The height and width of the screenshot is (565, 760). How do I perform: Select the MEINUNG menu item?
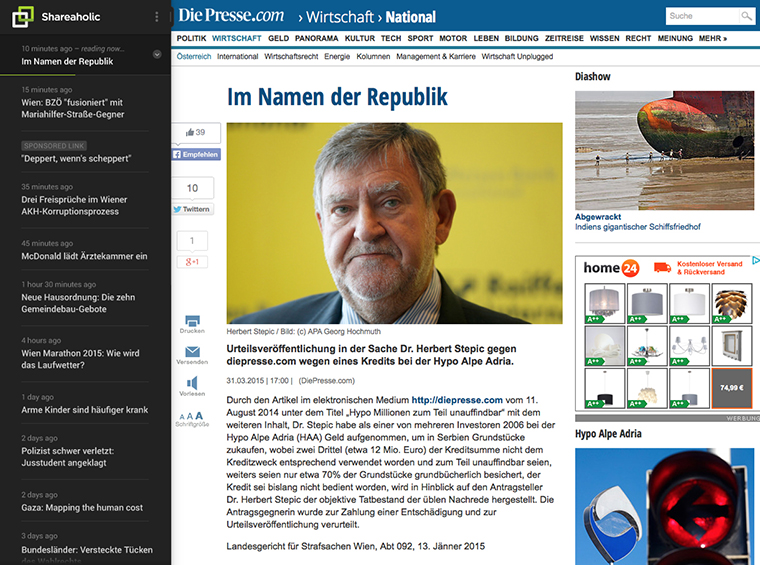pos(675,38)
